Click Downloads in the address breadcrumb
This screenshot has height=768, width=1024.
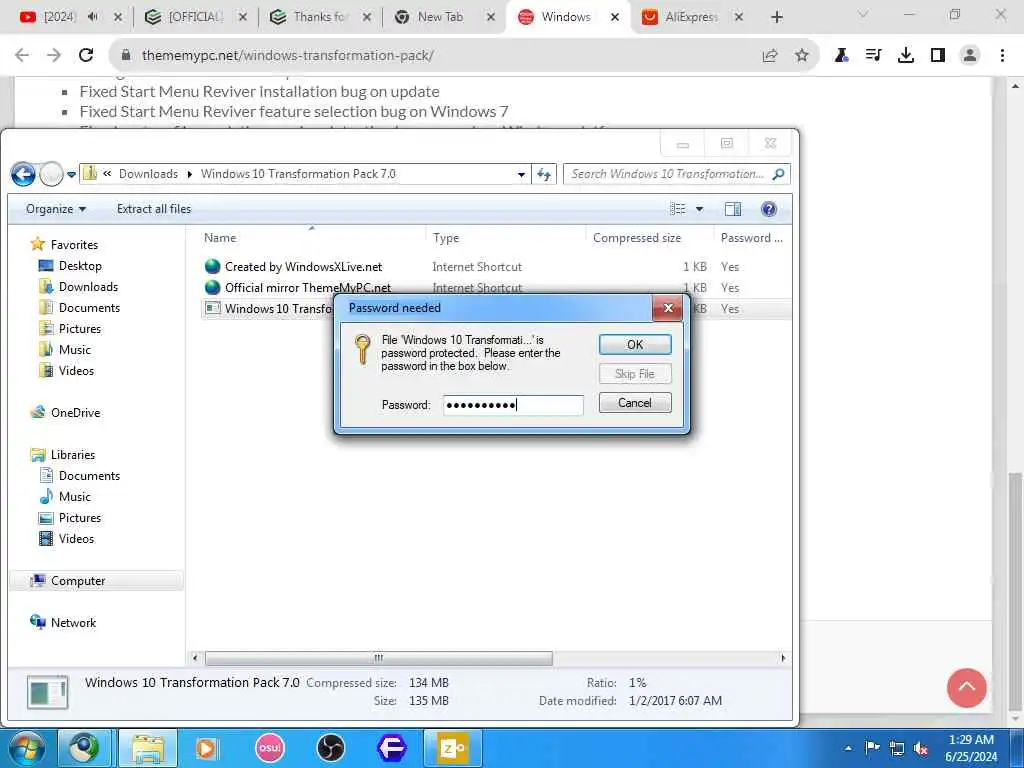(x=148, y=174)
